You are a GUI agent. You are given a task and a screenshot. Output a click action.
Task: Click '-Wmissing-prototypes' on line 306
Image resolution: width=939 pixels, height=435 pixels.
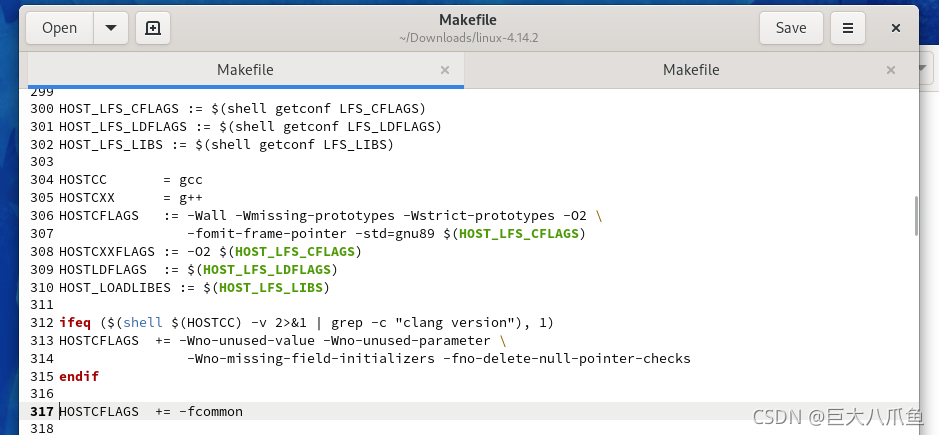[314, 215]
